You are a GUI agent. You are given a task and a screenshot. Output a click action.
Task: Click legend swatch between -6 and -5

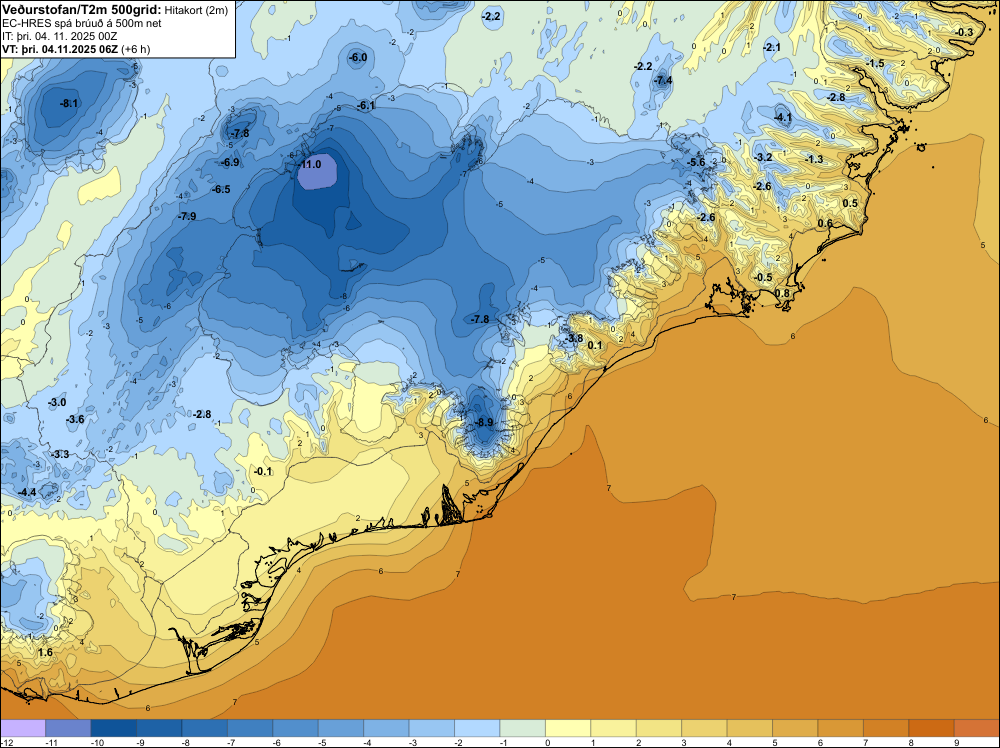pyautogui.click(x=295, y=728)
